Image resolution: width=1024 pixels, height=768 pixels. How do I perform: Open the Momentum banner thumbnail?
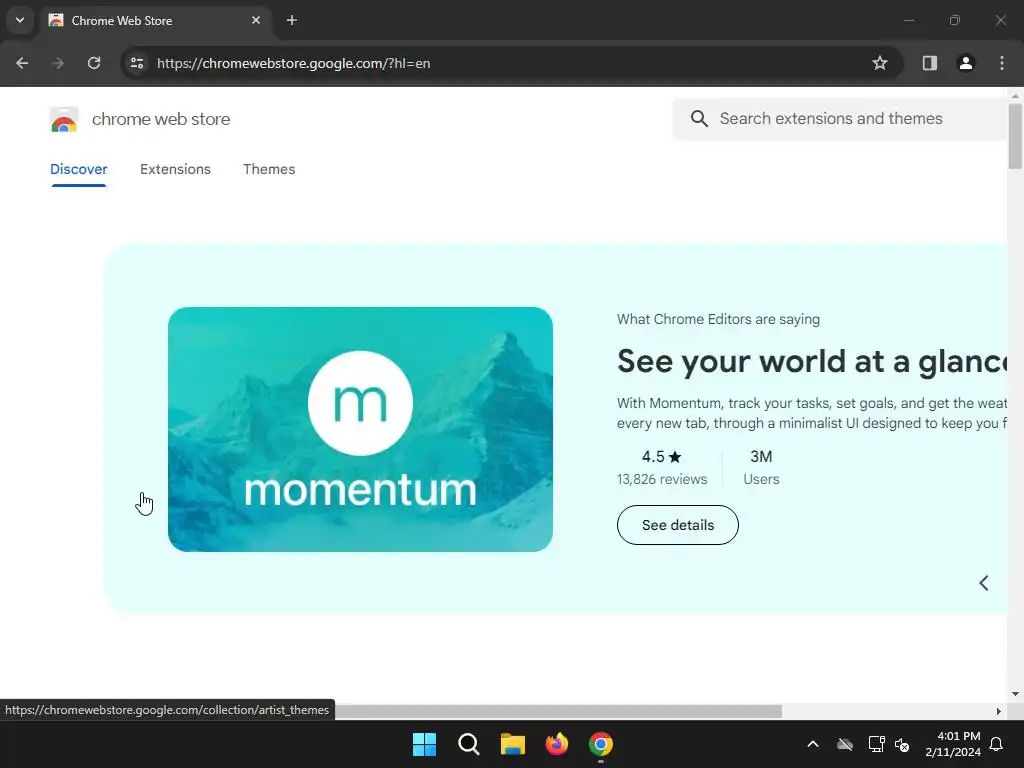(360, 429)
